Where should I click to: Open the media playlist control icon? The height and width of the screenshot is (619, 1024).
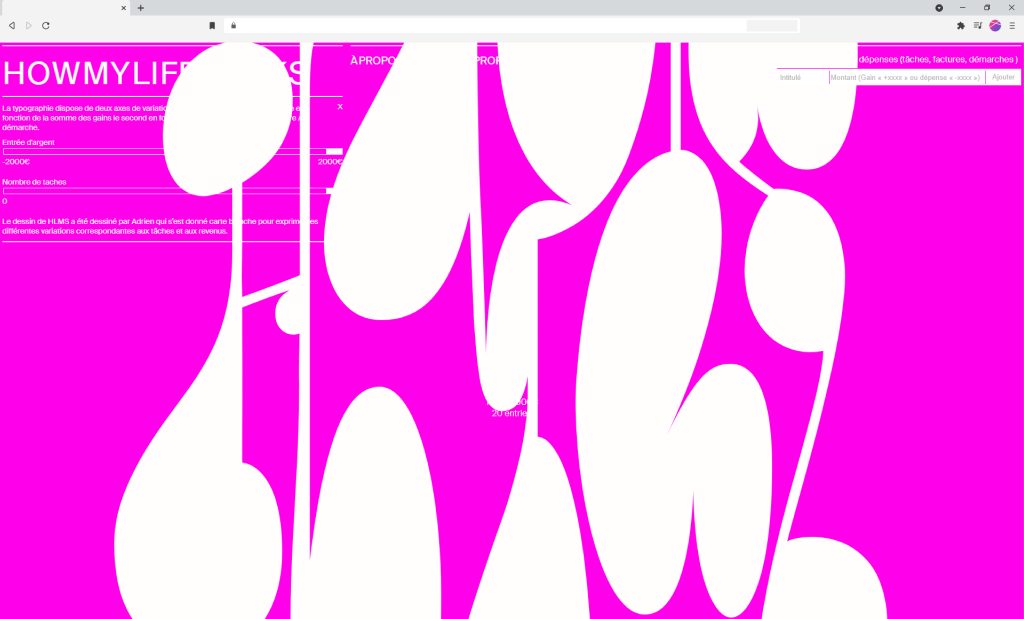[978, 25]
